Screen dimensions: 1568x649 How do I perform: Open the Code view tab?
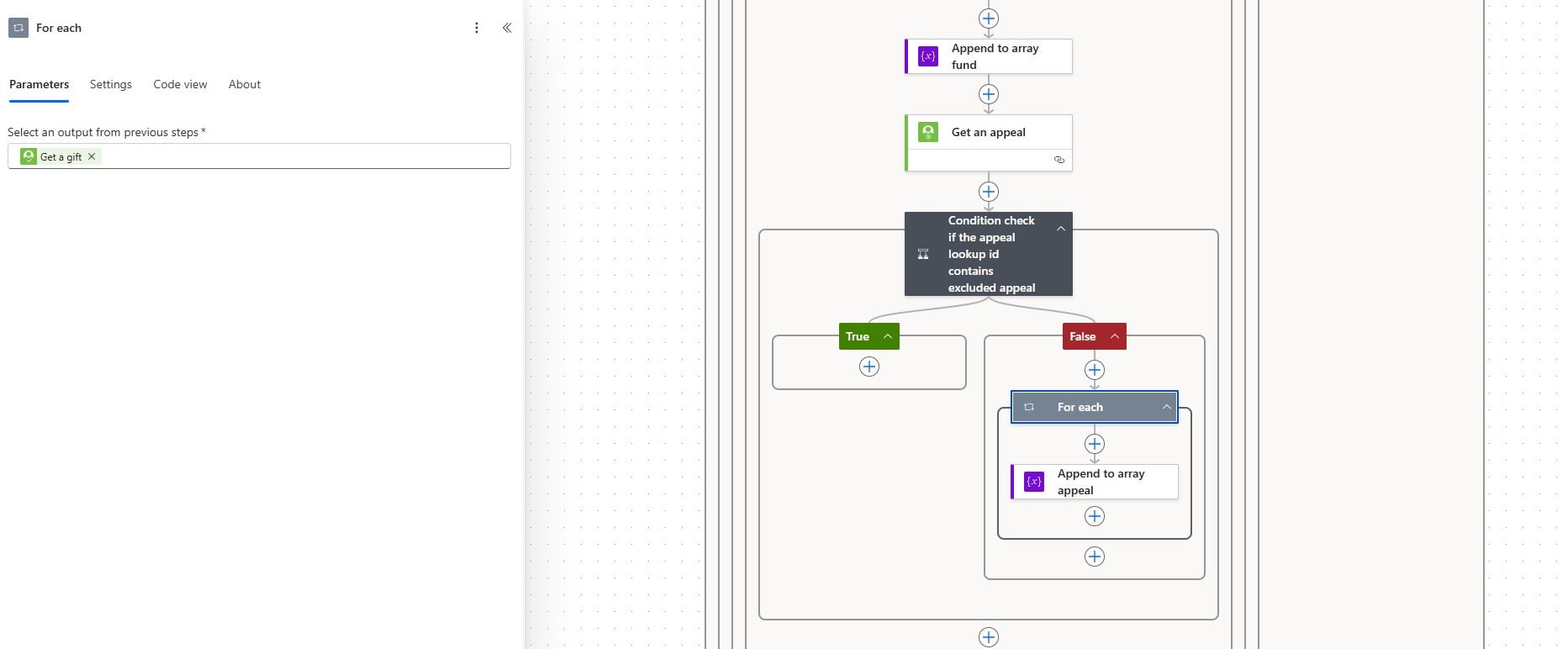180,84
